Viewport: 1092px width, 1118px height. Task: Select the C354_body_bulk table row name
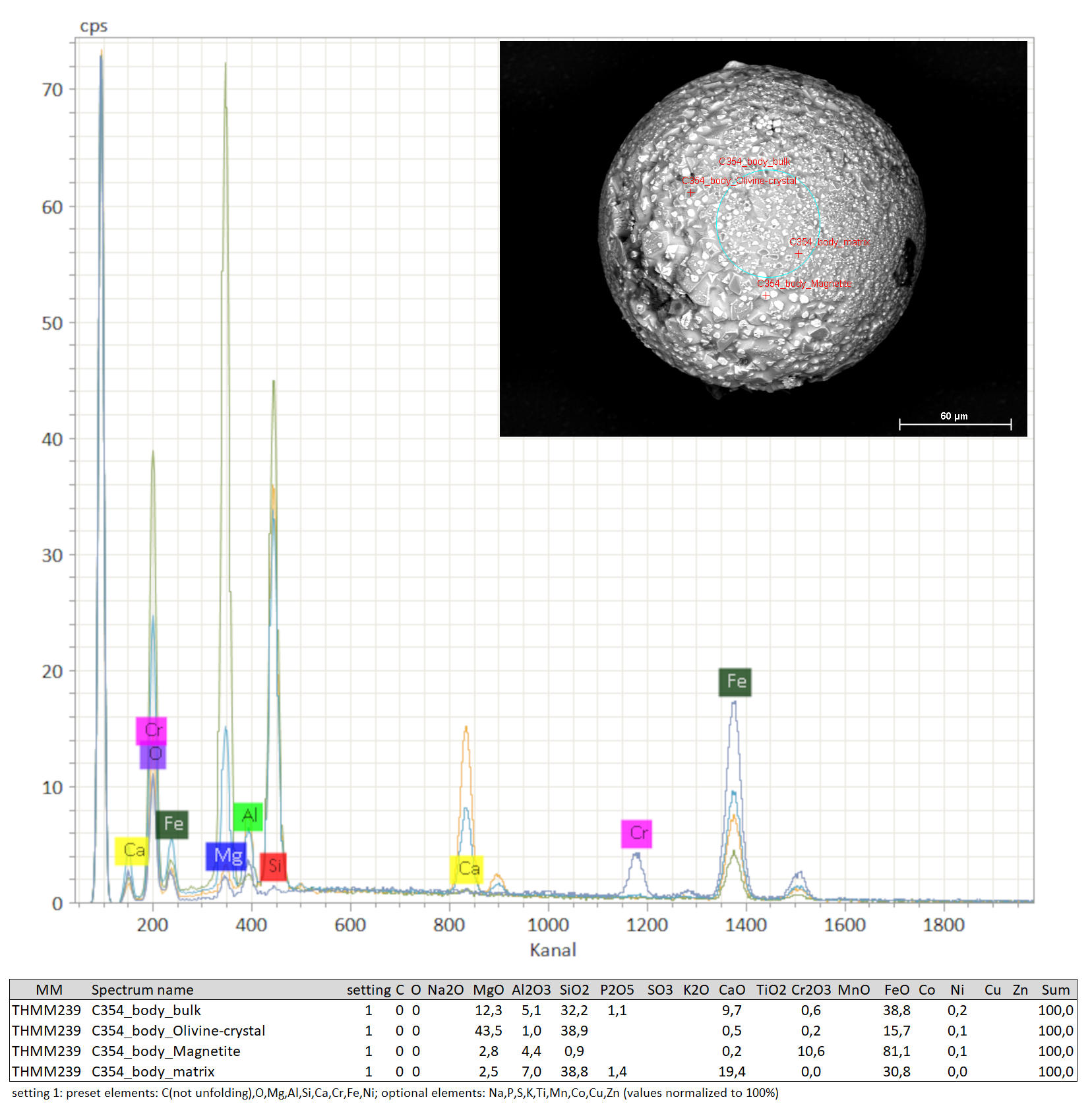(146, 1010)
